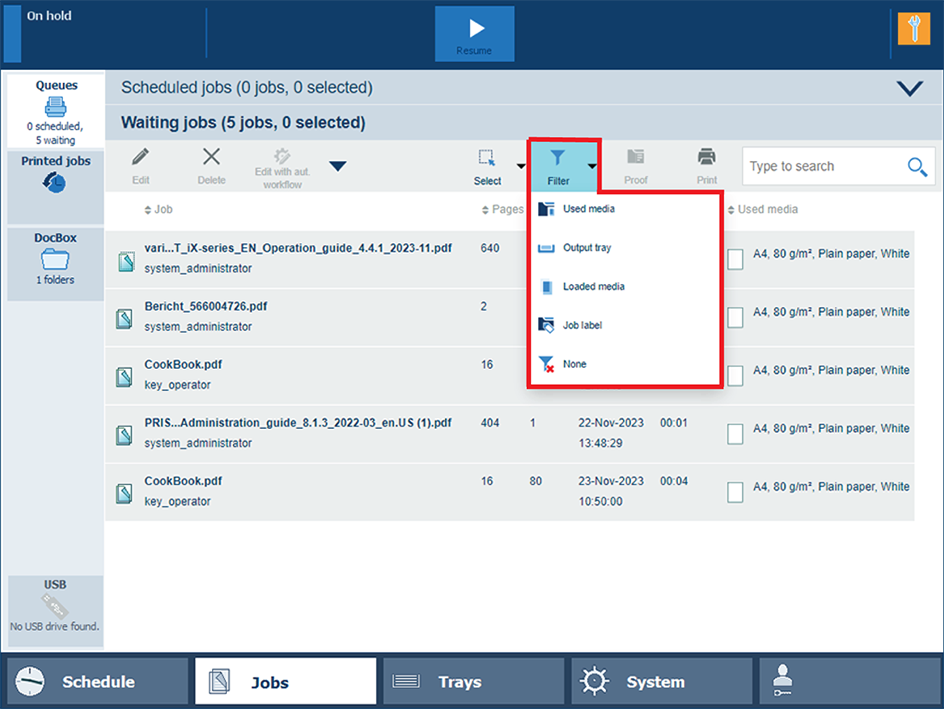
Task: Select None to clear the filter
Action: pos(574,364)
